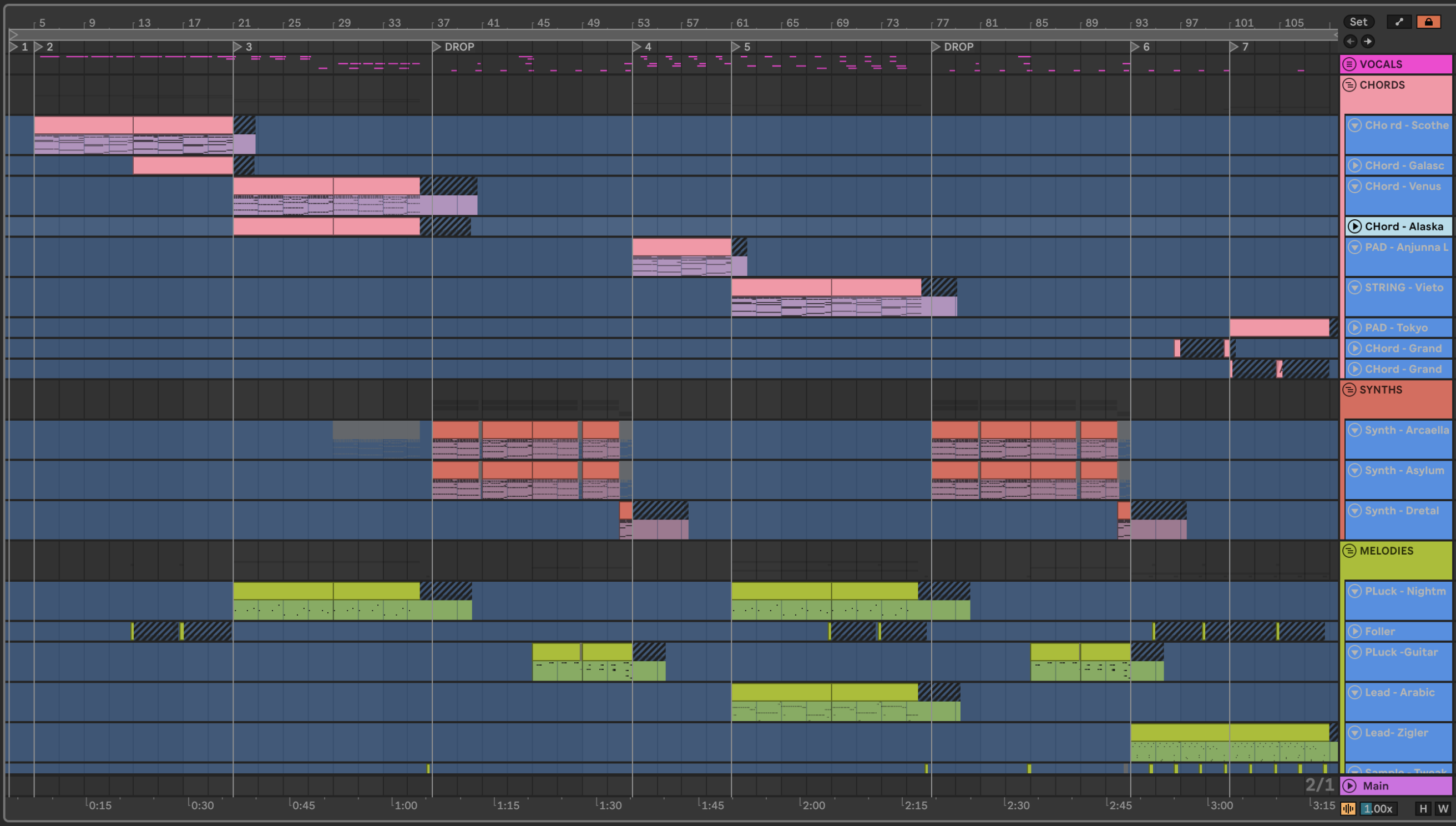Viewport: 1456px width, 826px height.
Task: Expand the VOCALS group track
Action: (1349, 64)
